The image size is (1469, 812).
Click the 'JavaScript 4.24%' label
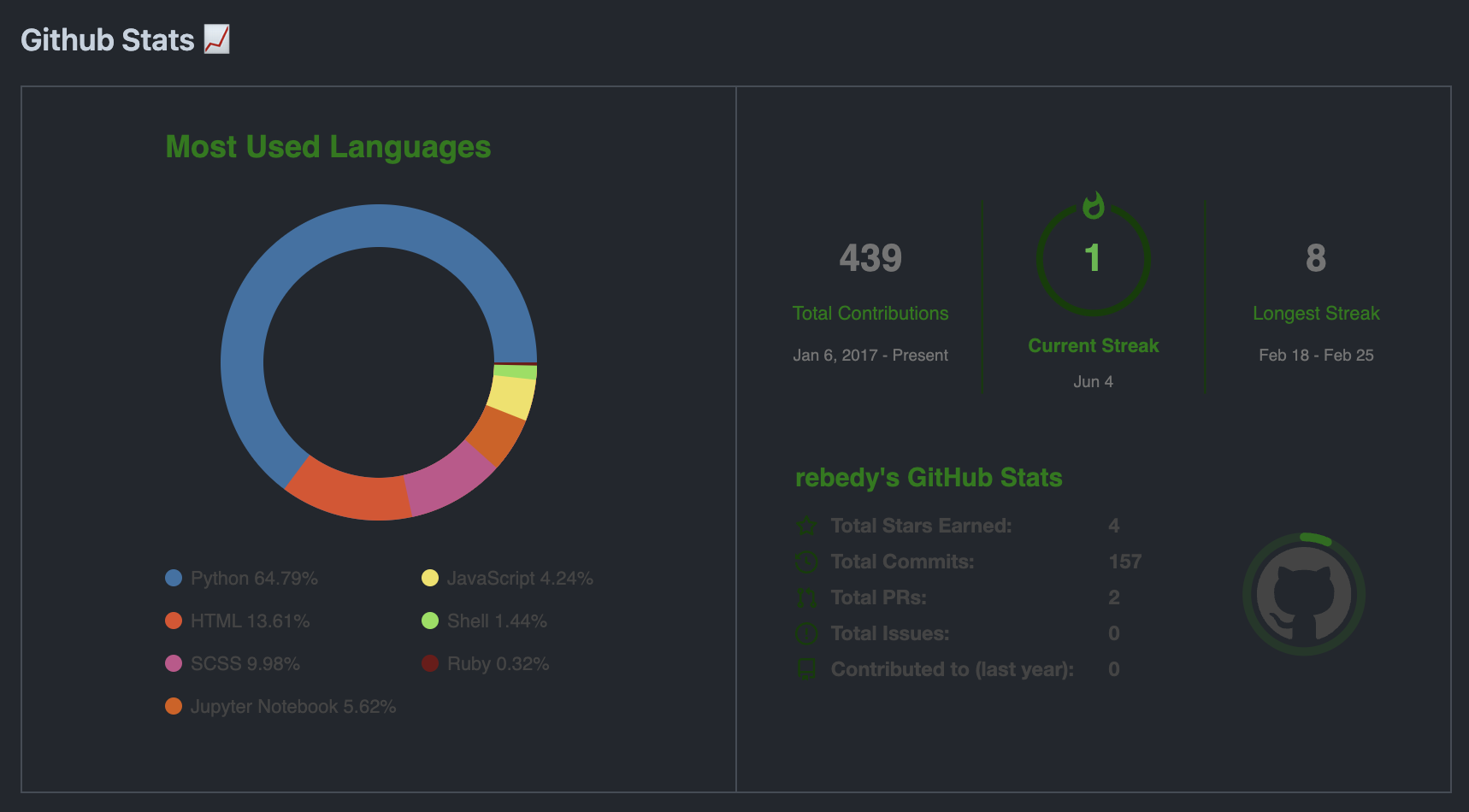(520, 579)
